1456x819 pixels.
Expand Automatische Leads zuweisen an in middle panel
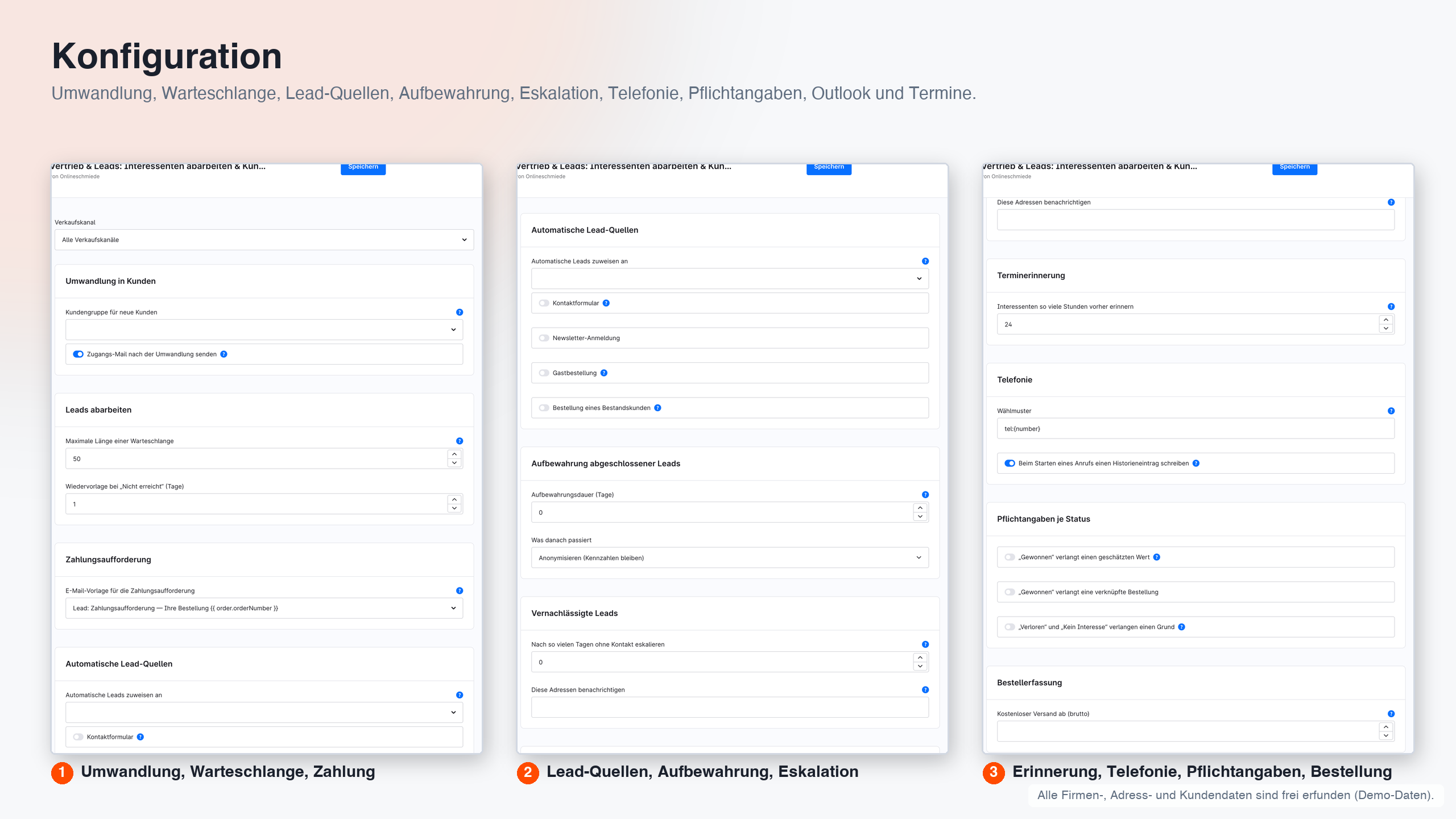click(x=730, y=279)
